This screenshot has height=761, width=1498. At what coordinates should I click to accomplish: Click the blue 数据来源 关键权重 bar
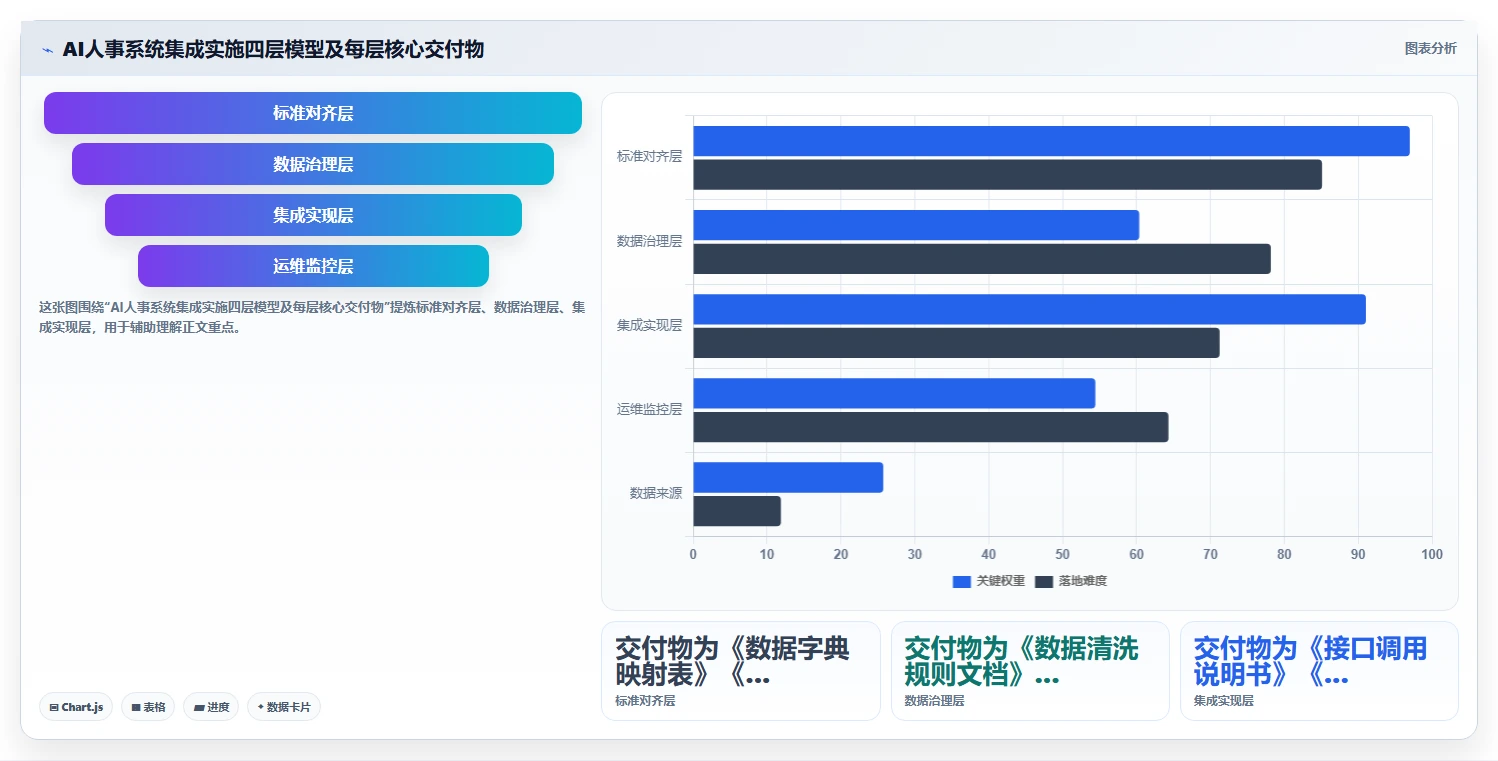pos(788,477)
